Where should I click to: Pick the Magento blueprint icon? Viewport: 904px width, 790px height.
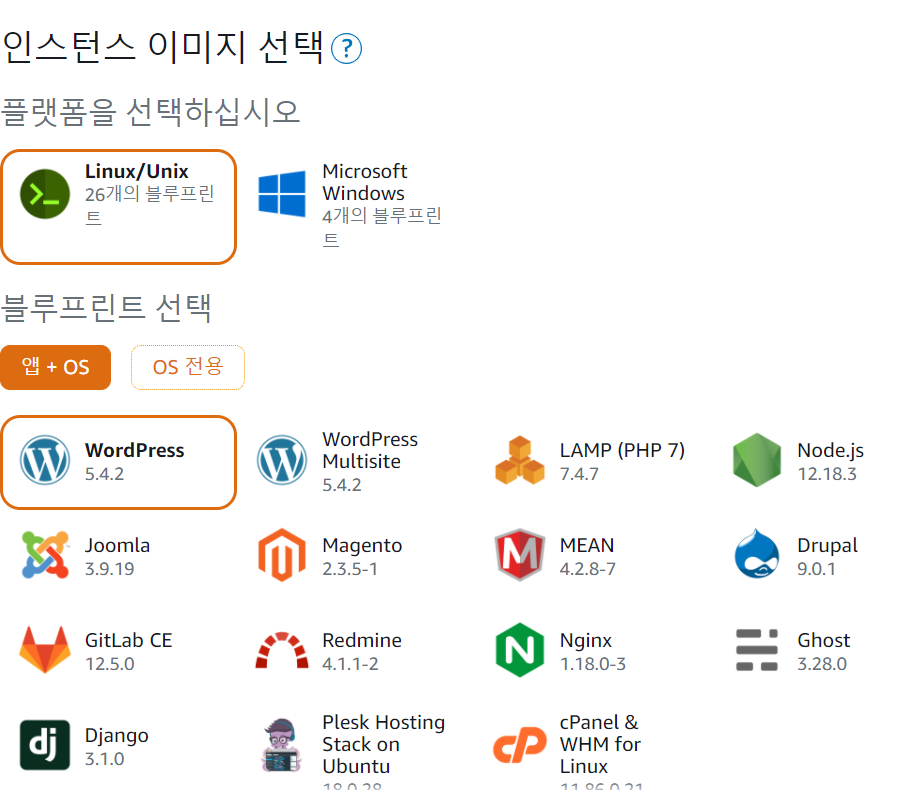(x=282, y=556)
